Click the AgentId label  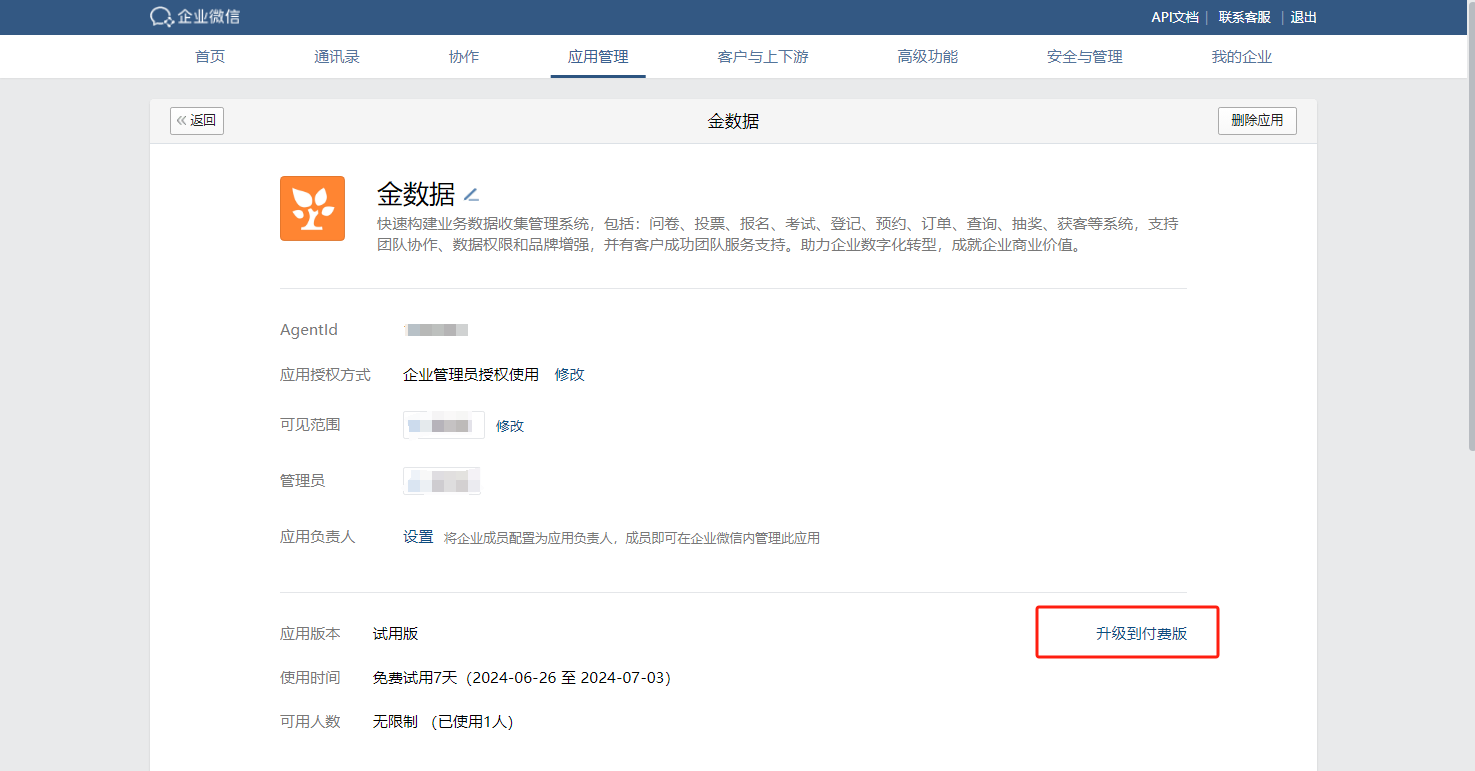tap(309, 330)
